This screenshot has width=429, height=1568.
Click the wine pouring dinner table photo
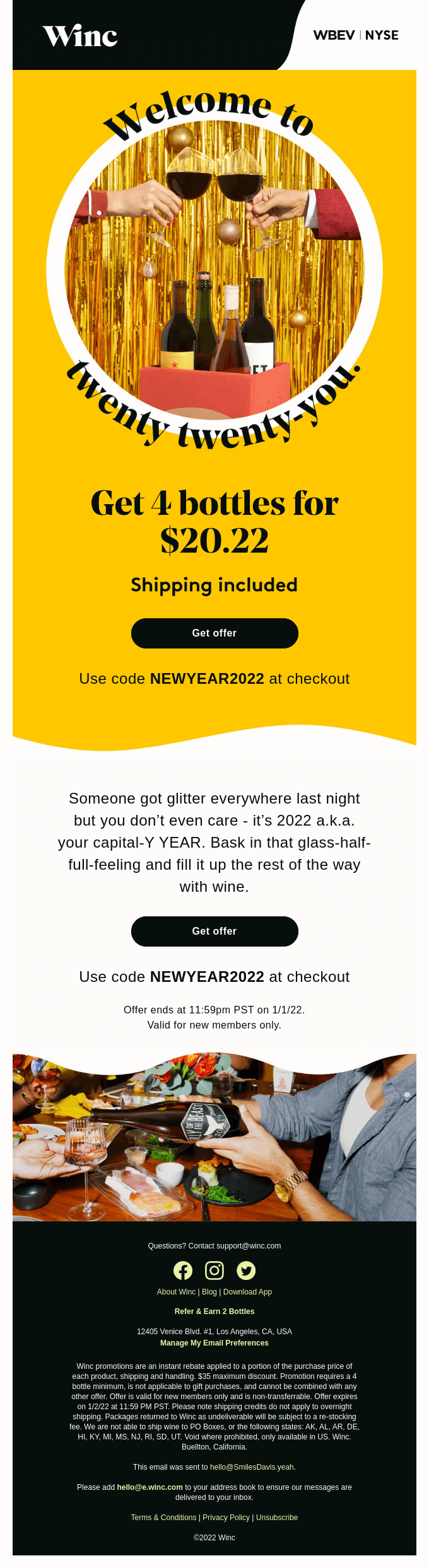coord(214,1139)
